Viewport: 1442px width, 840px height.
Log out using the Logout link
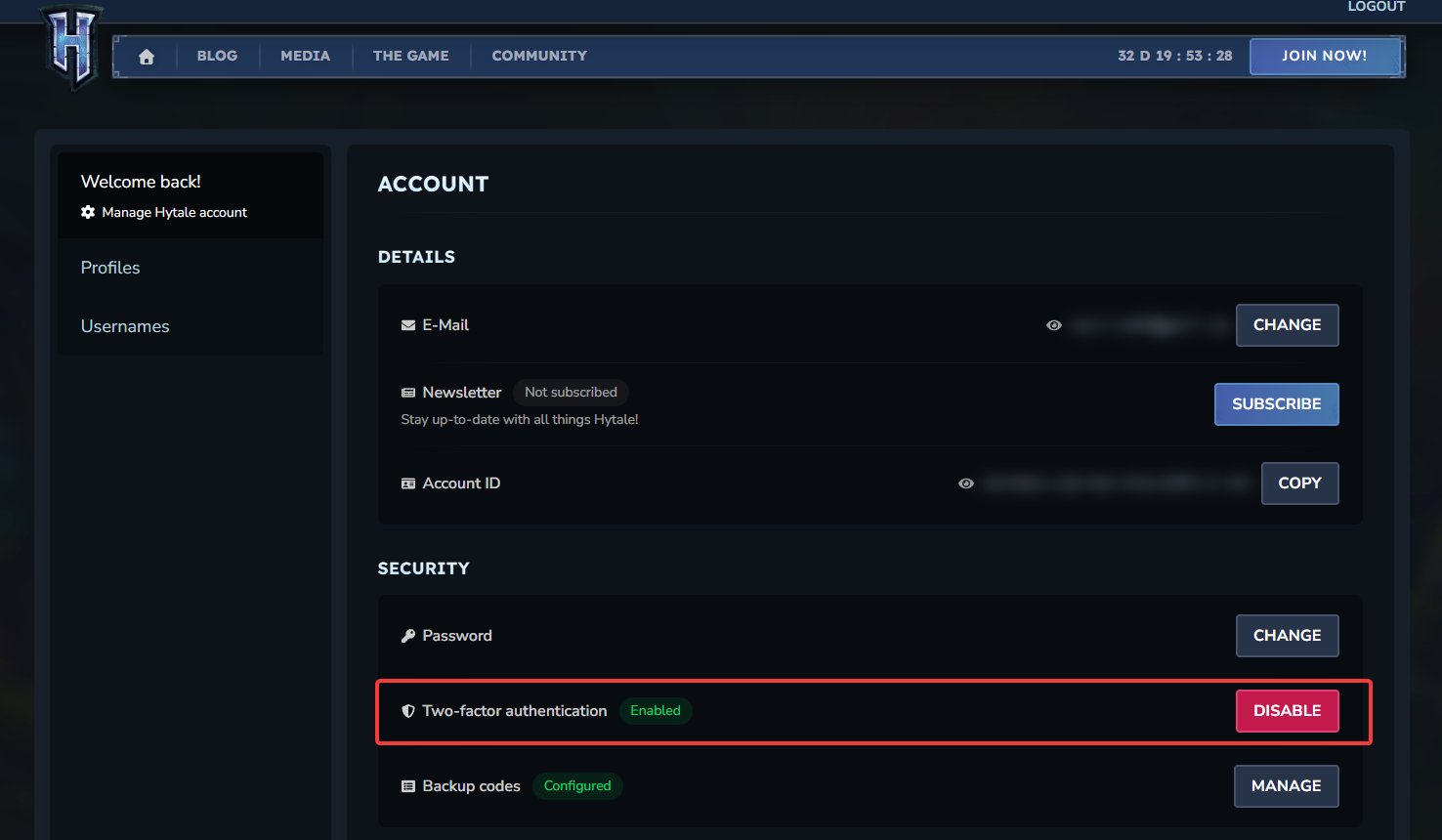coord(1376,7)
